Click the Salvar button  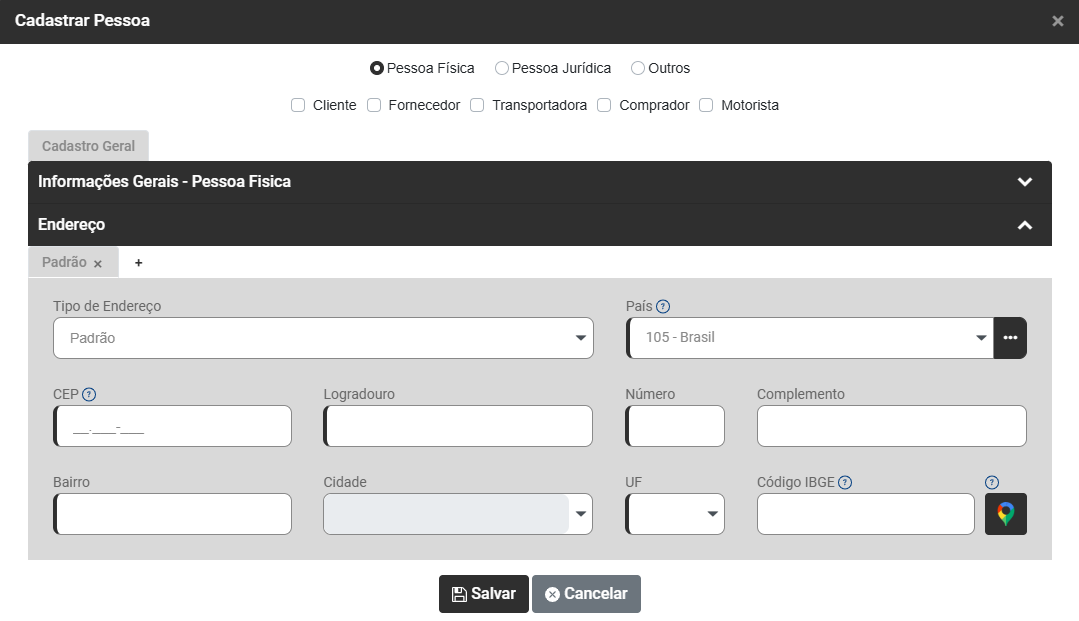point(484,594)
